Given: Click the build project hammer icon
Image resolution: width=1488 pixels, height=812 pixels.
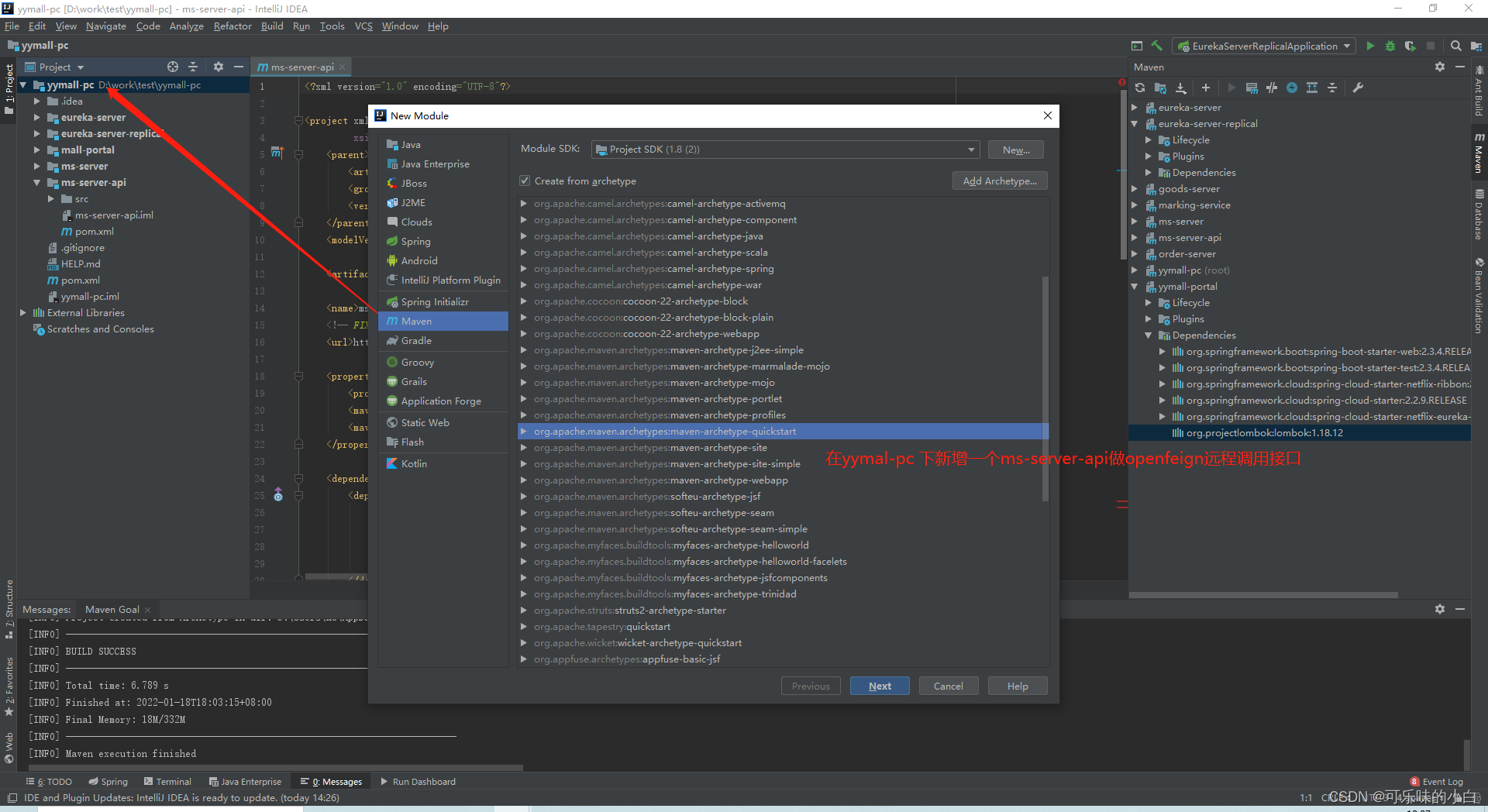Looking at the screenshot, I should [1157, 46].
